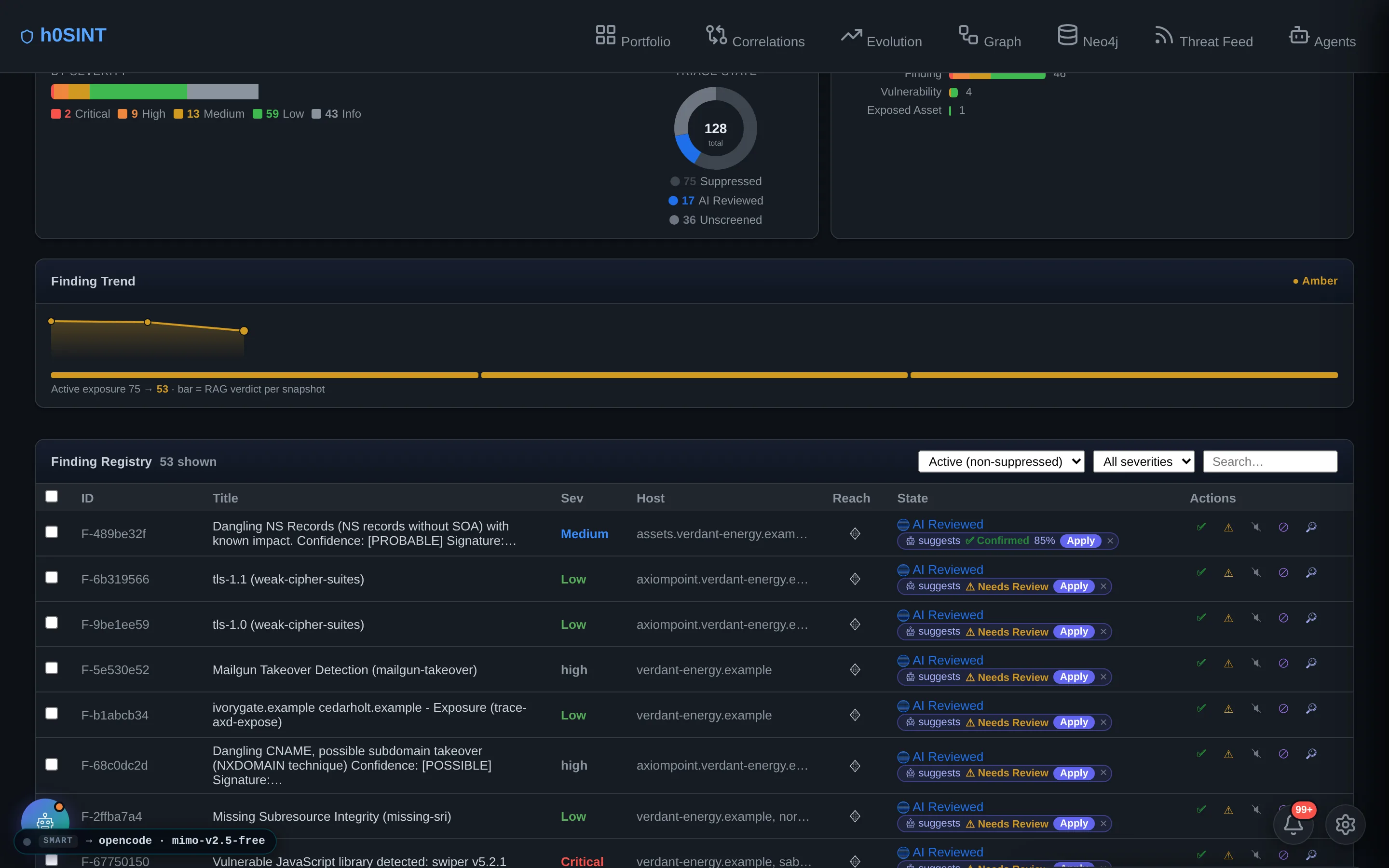This screenshot has width=1389, height=868.
Task: Suppress F-5e530e52 using the purple circle-slash icon
Action: (1283, 663)
